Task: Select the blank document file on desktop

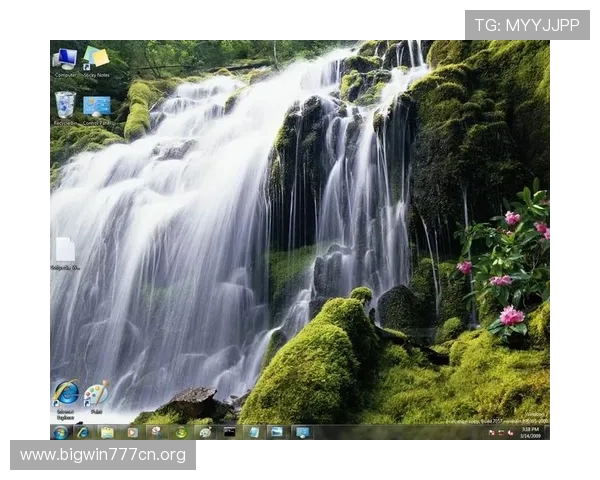Action: point(65,251)
